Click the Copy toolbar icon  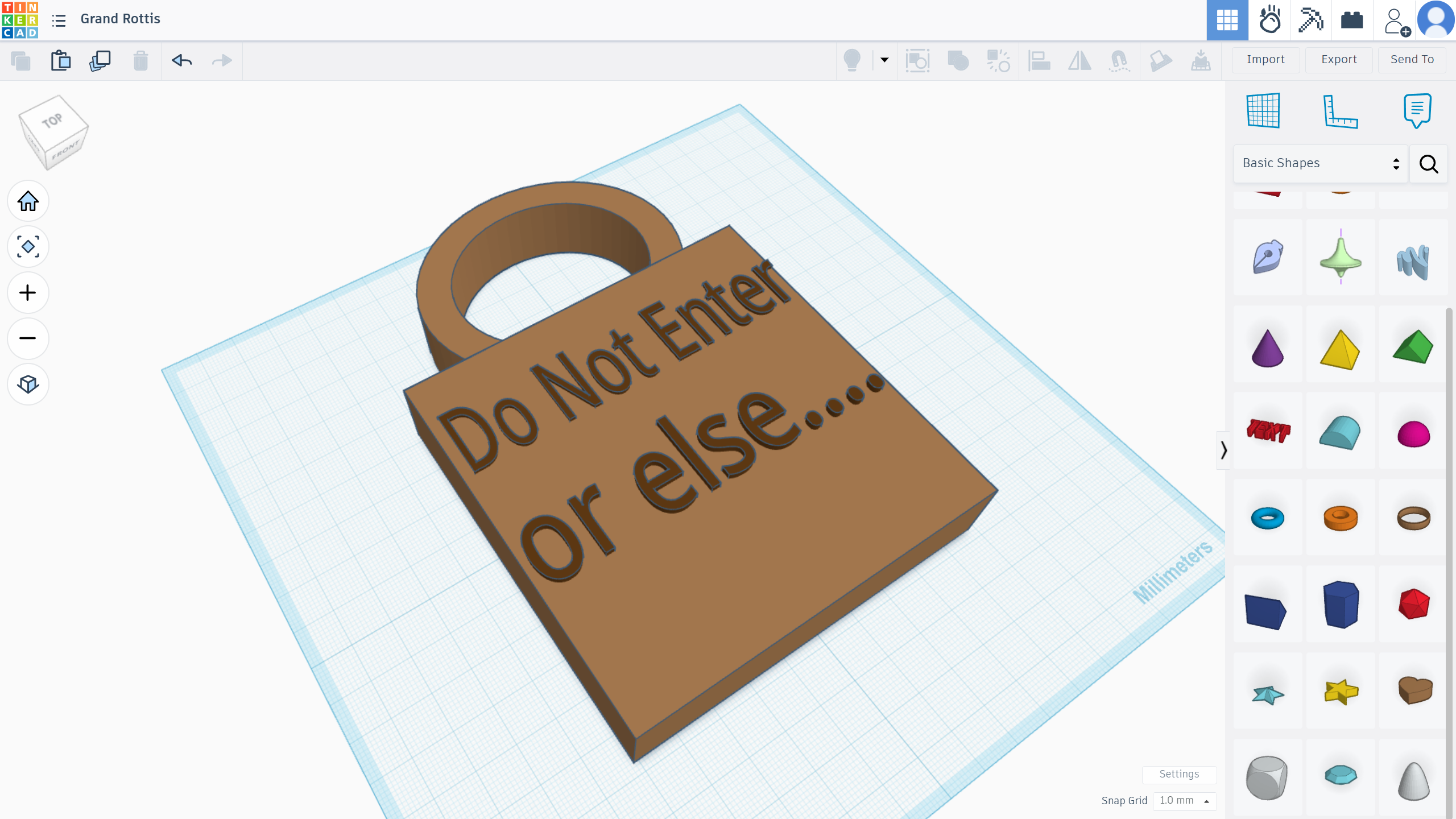click(x=21, y=60)
